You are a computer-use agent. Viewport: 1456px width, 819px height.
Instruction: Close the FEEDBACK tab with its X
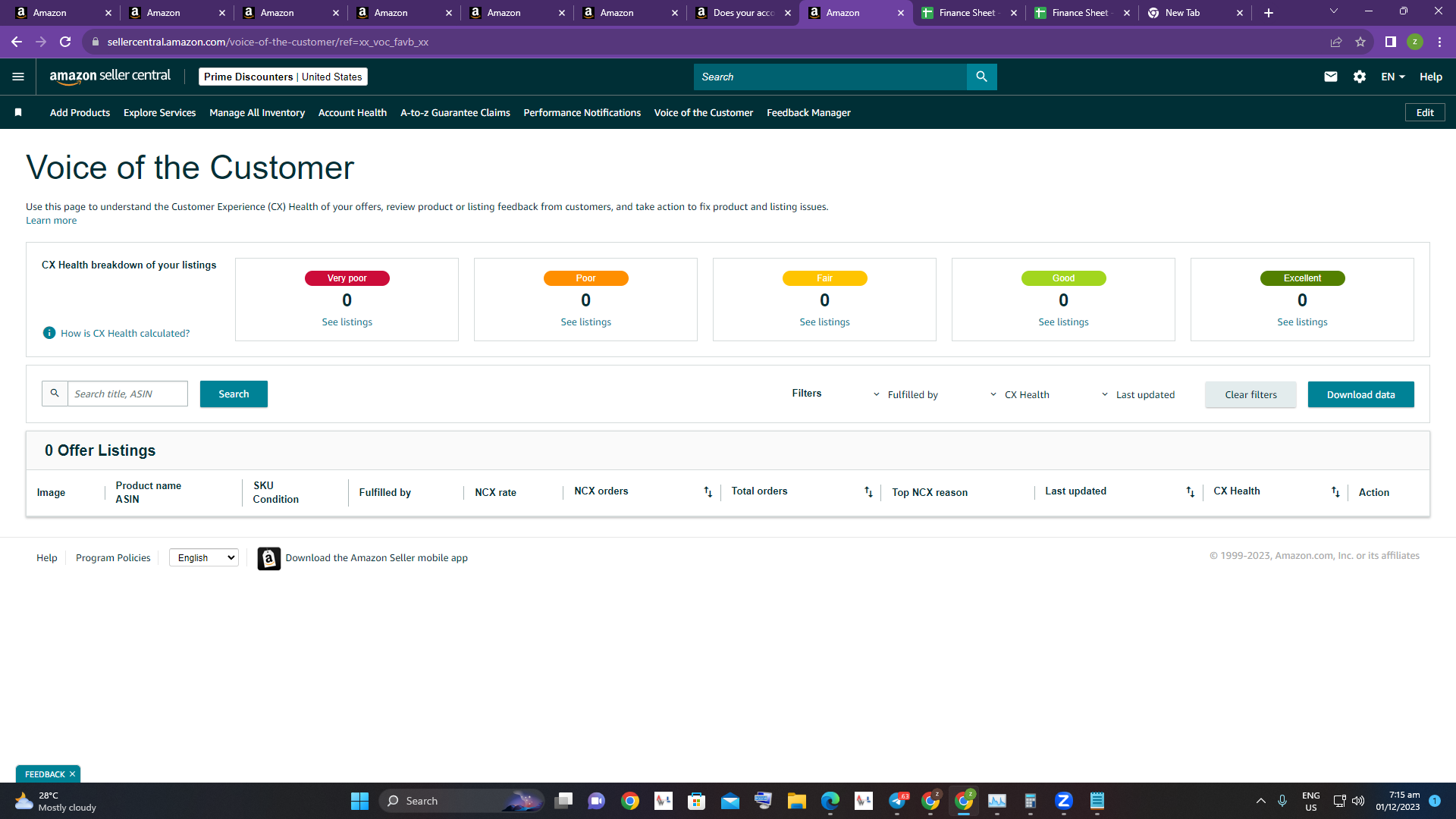pos(72,774)
